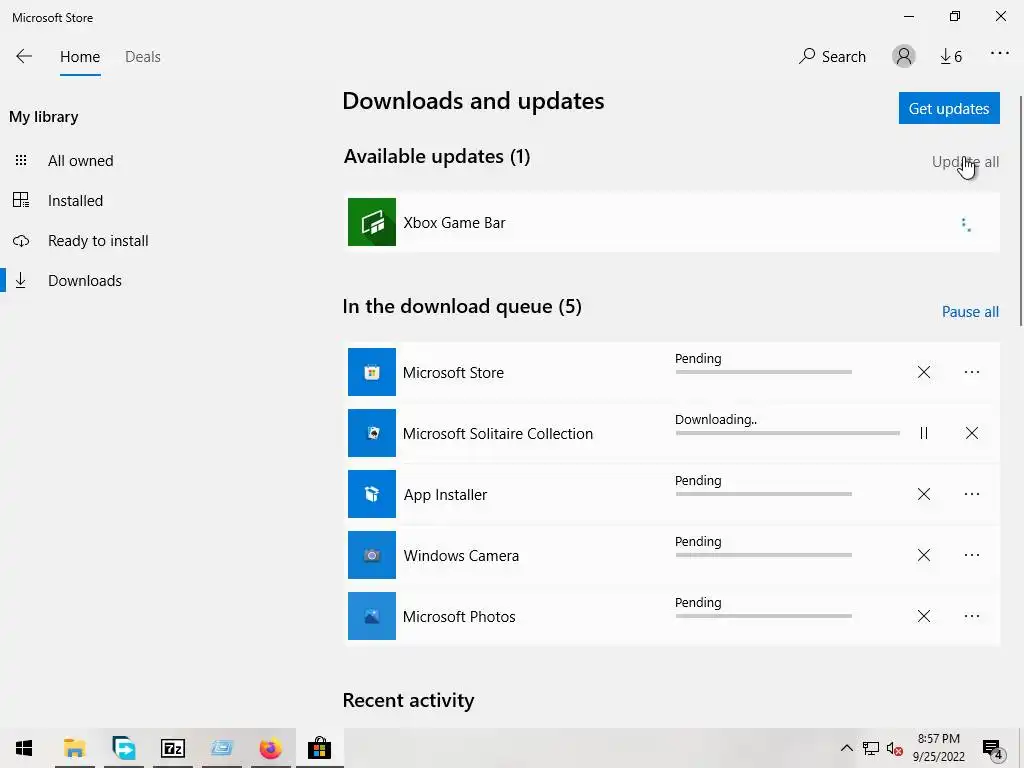Click the Microsoft Photos tile icon
Viewport: 1024px width, 768px height.
pyautogui.click(x=372, y=616)
